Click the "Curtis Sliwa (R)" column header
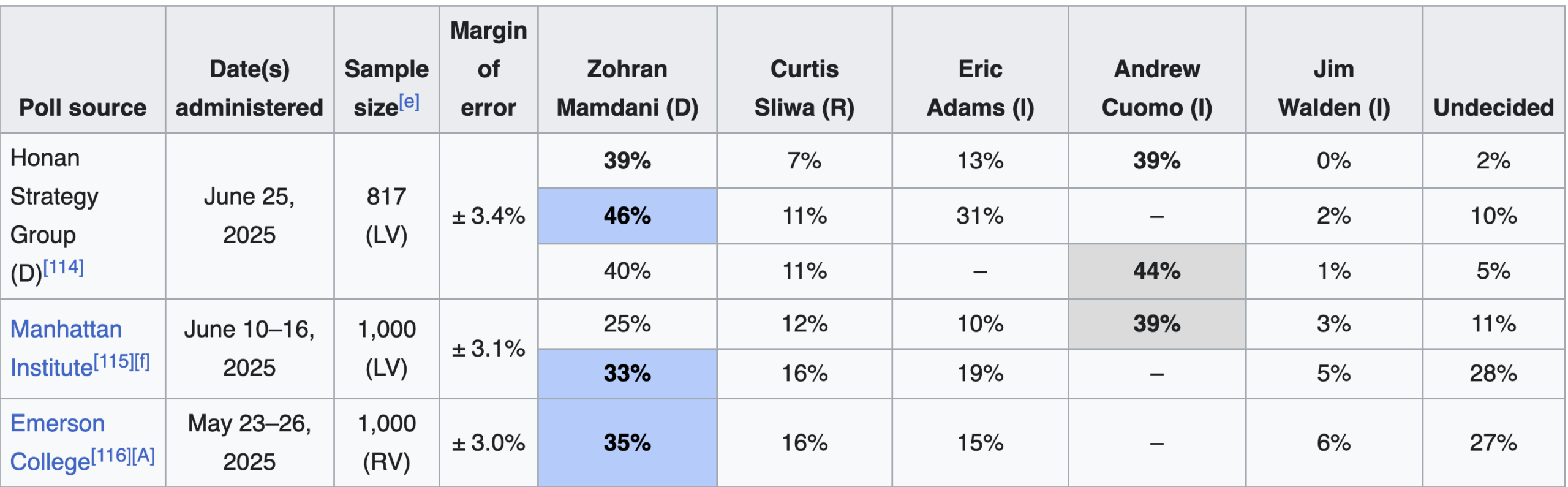 coord(804,88)
